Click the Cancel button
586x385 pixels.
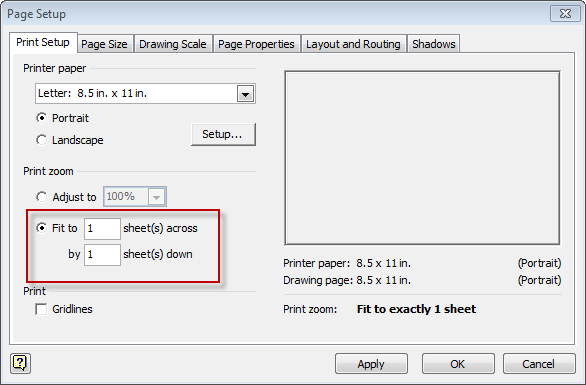click(539, 364)
